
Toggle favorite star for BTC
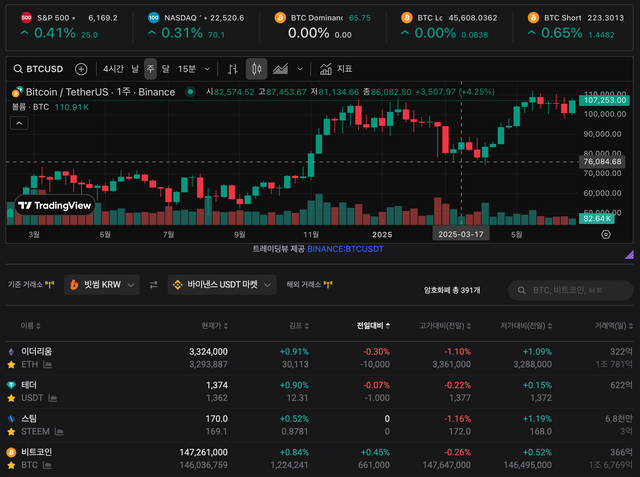click(11, 465)
